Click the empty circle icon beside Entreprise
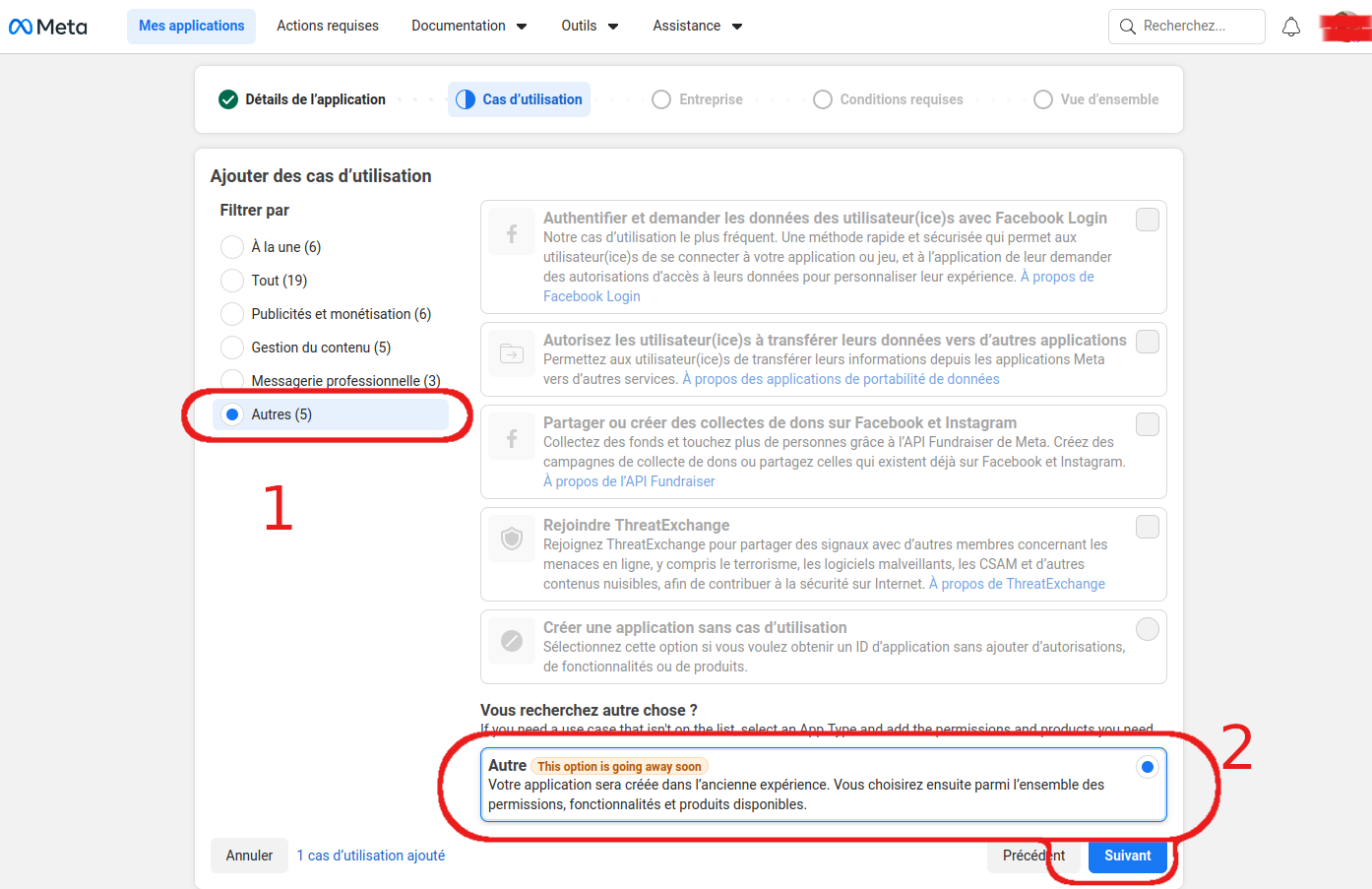Screen dimensions: 1372x889 pyautogui.click(x=661, y=99)
